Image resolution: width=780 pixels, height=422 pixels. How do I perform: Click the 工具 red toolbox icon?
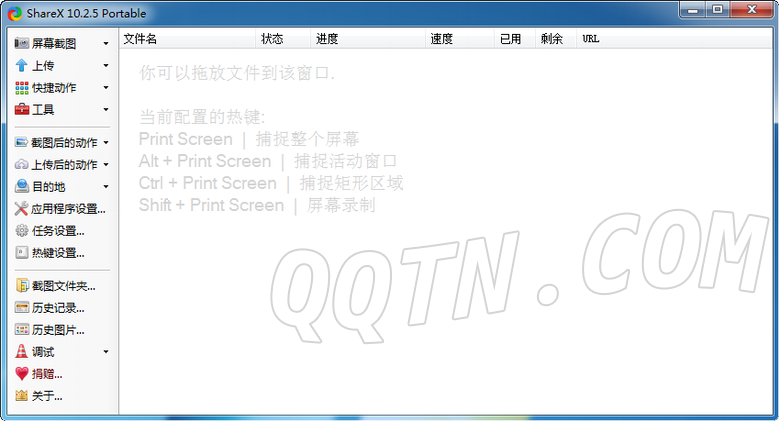(x=21, y=109)
